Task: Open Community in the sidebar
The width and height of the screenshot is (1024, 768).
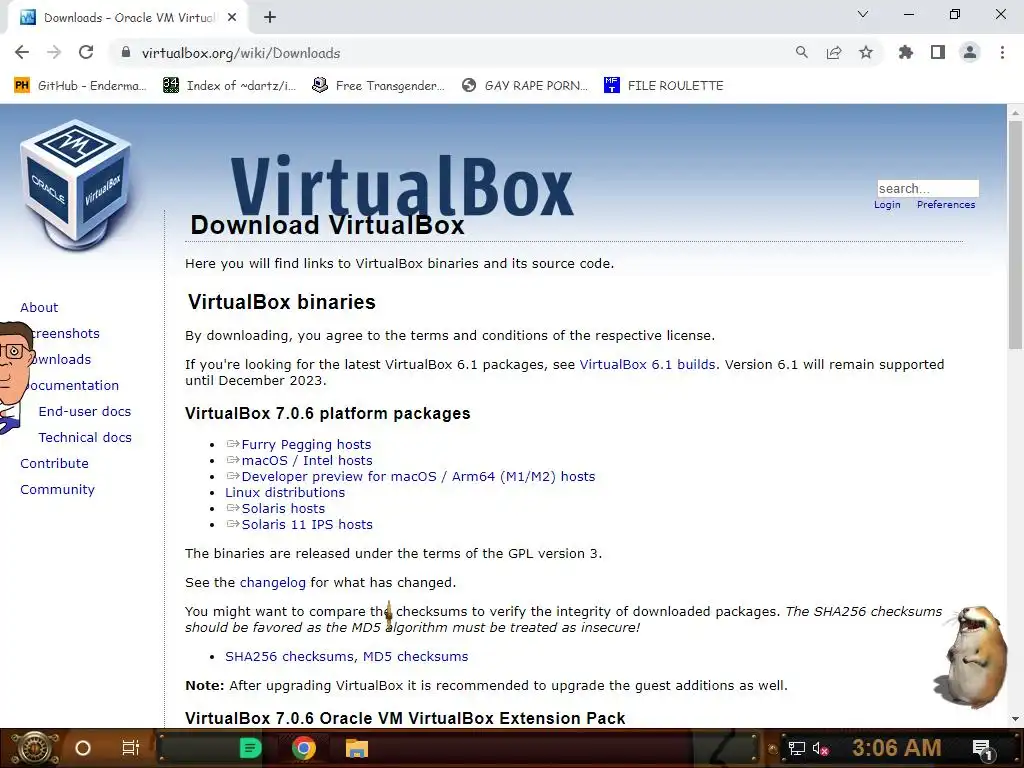Action: point(57,490)
